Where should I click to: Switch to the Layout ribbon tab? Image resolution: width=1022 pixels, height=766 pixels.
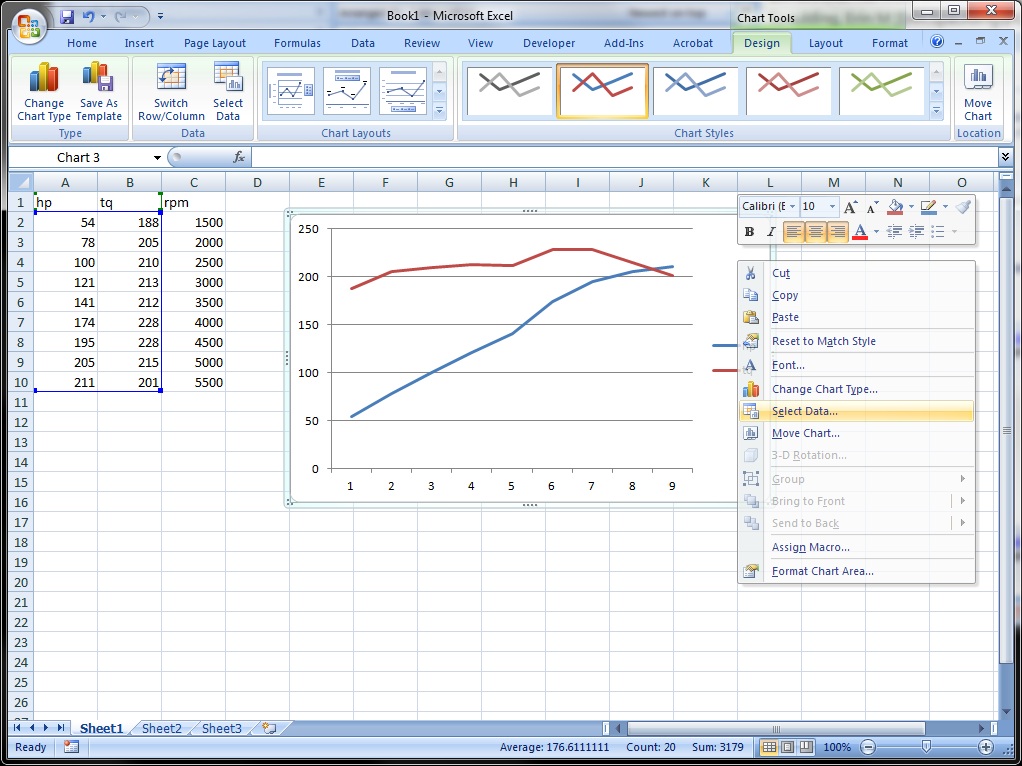825,43
